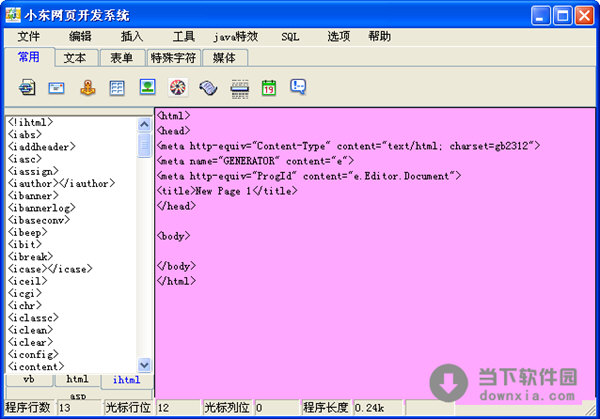The width and height of the screenshot is (600, 419).
Task: Select <ibreak> in the tag list
Action: pyautogui.click(x=31, y=257)
